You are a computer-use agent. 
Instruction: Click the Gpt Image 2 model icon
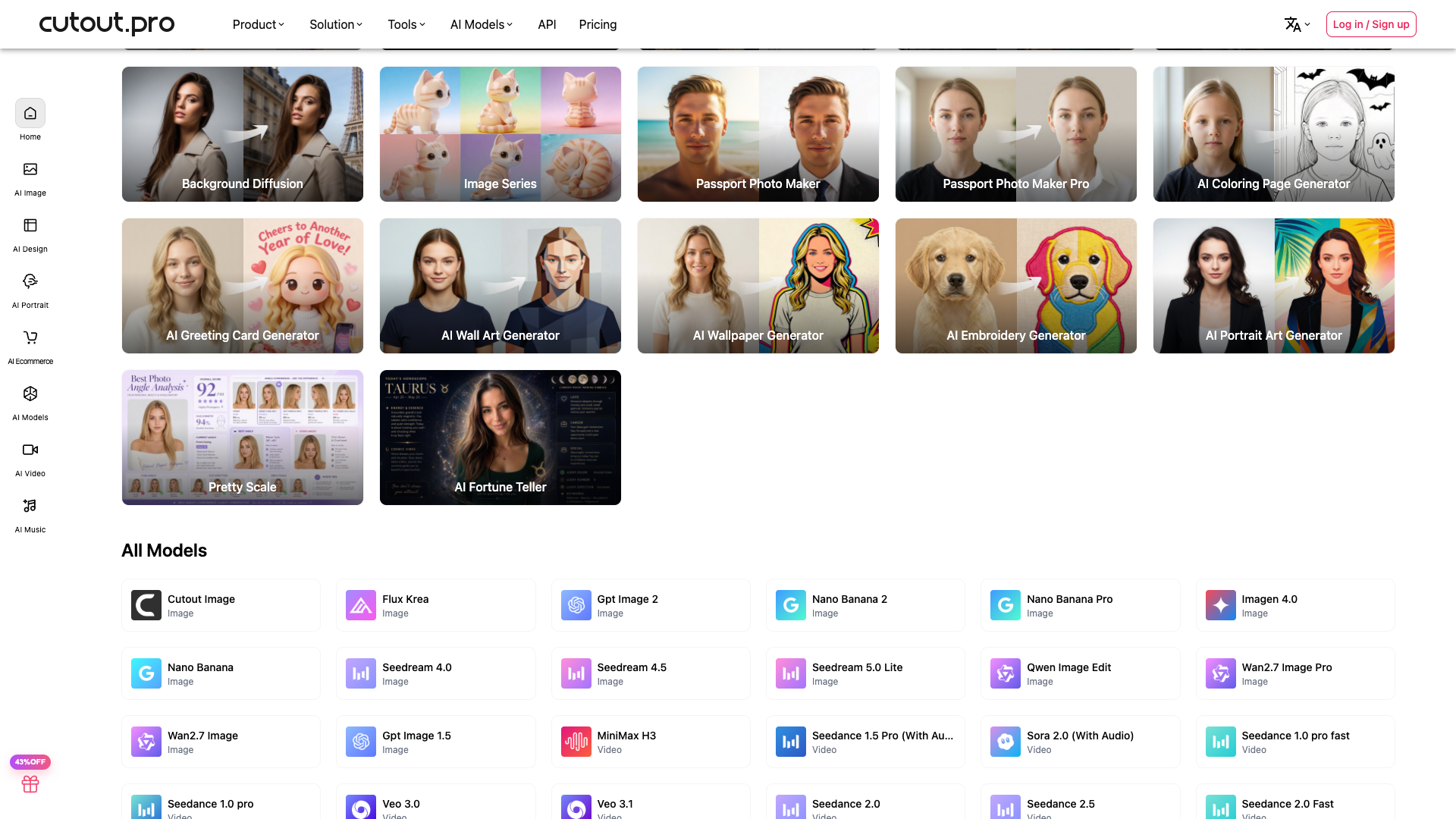point(576,605)
